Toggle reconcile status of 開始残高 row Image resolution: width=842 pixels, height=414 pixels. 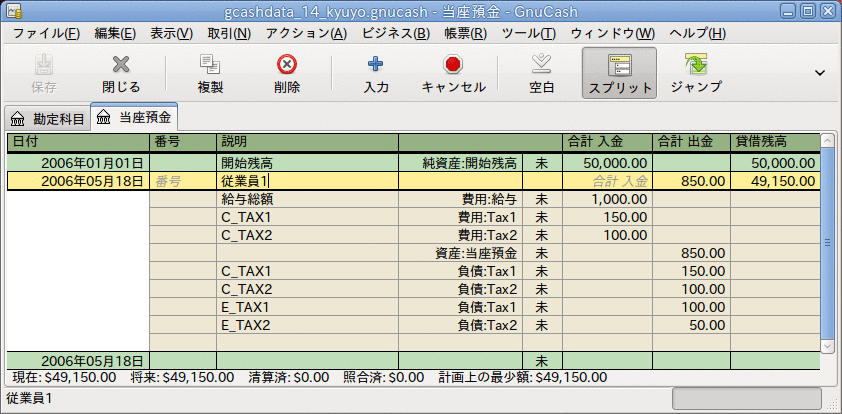pyautogui.click(x=541, y=163)
